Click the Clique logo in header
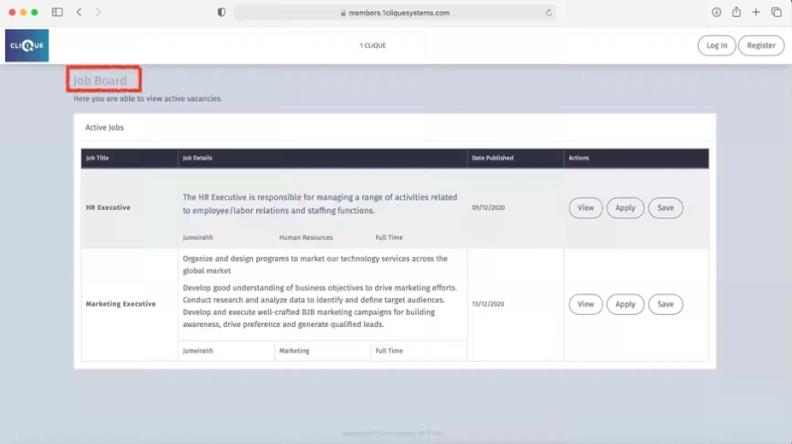792x444 pixels. 26,46
